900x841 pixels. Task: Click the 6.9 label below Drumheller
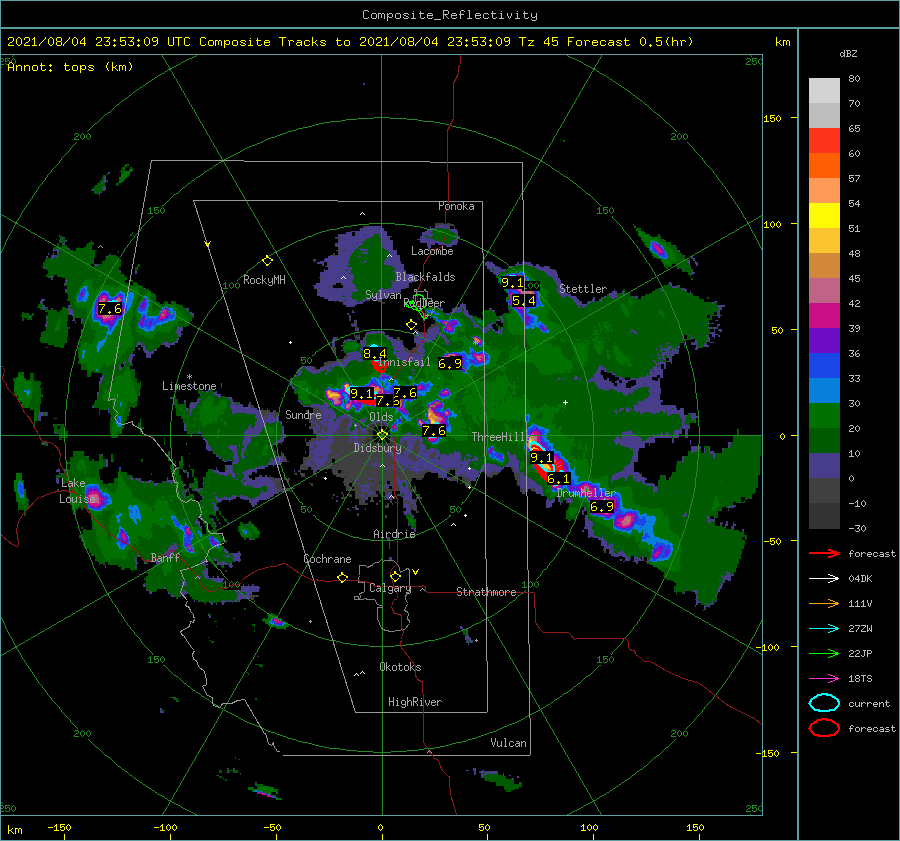pyautogui.click(x=602, y=506)
